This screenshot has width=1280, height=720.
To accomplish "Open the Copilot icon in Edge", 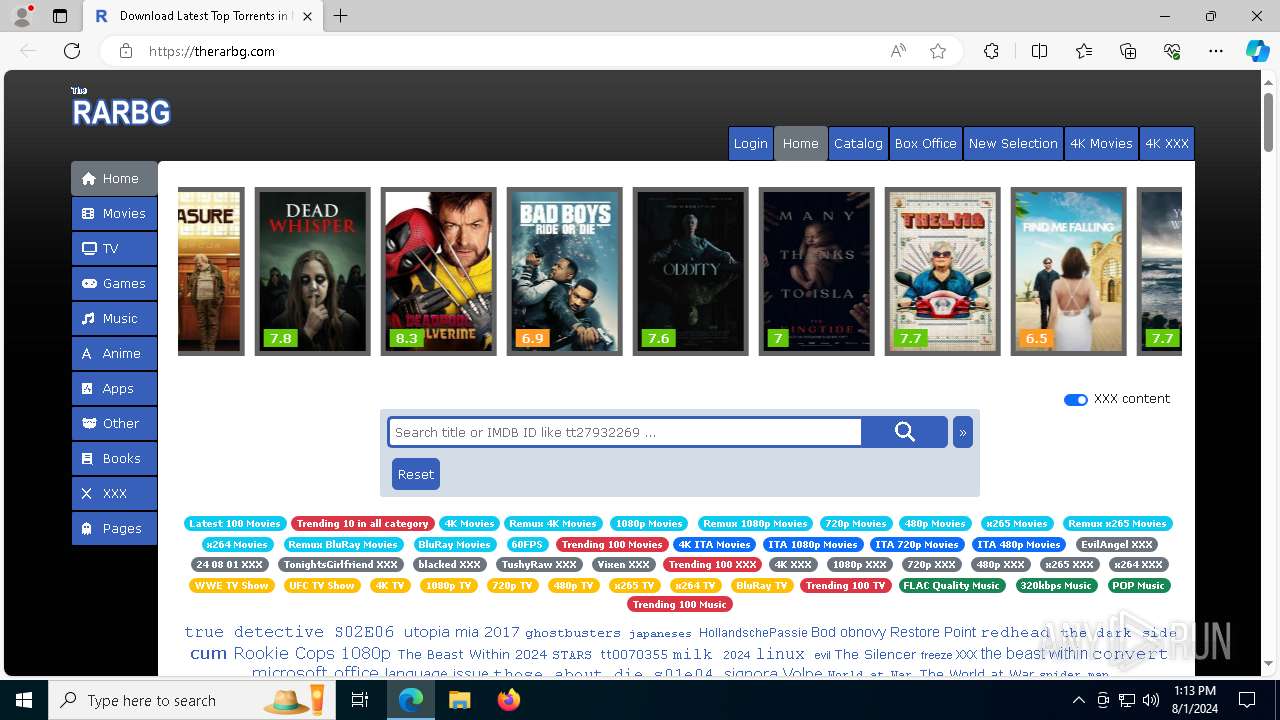I will [1257, 51].
